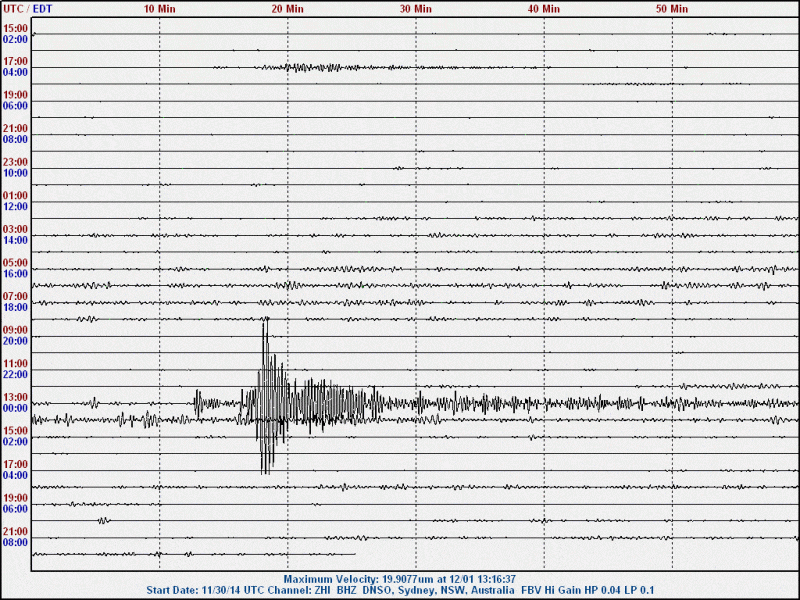Click the first blue "02:00" EDT label at top
Screen dimensions: 800x600
point(15,39)
